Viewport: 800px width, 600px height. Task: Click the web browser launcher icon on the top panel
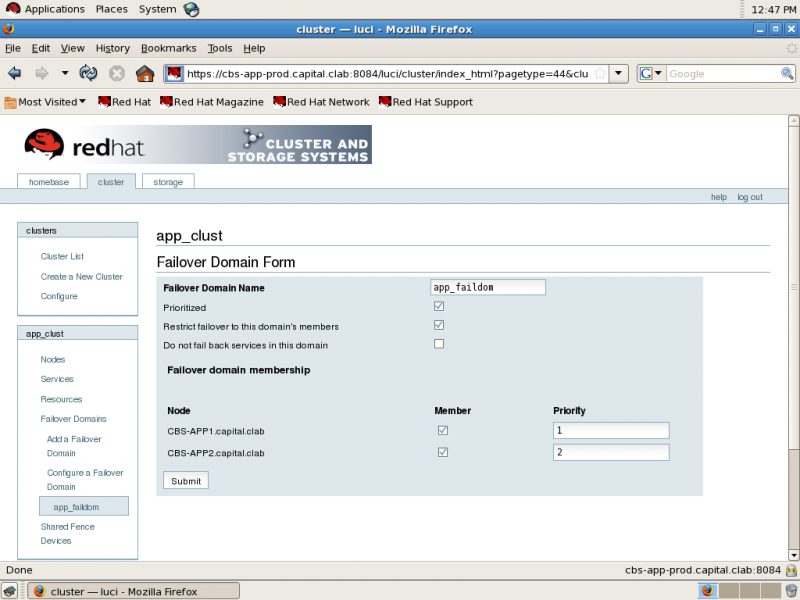(x=191, y=9)
